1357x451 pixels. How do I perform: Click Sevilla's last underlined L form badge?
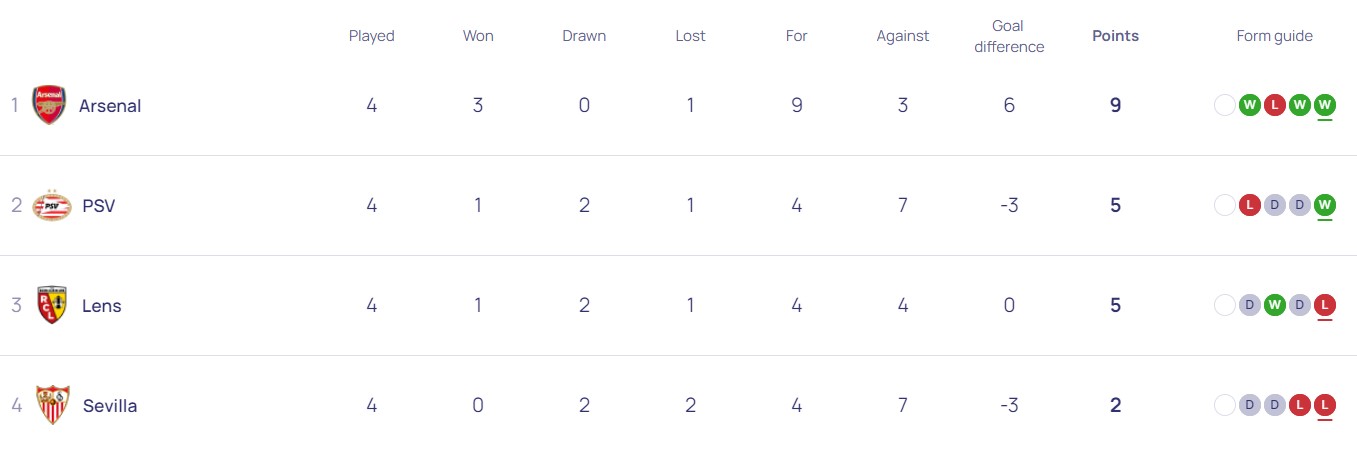[x=1325, y=405]
